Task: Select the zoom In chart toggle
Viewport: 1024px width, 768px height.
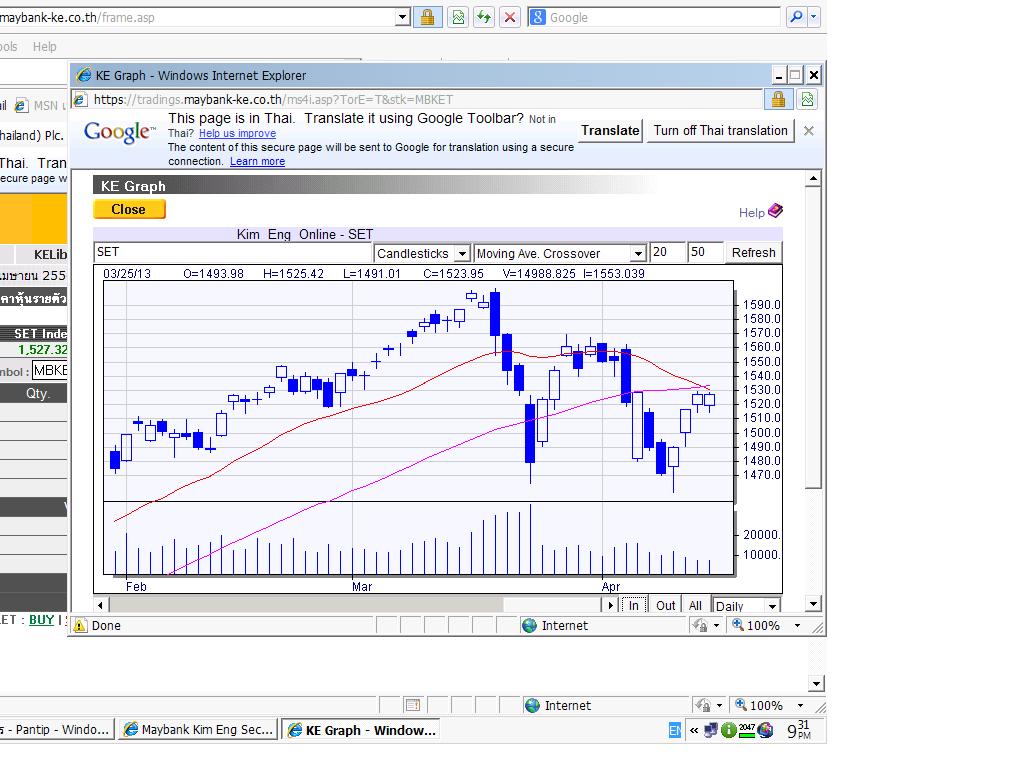Action: pos(633,605)
